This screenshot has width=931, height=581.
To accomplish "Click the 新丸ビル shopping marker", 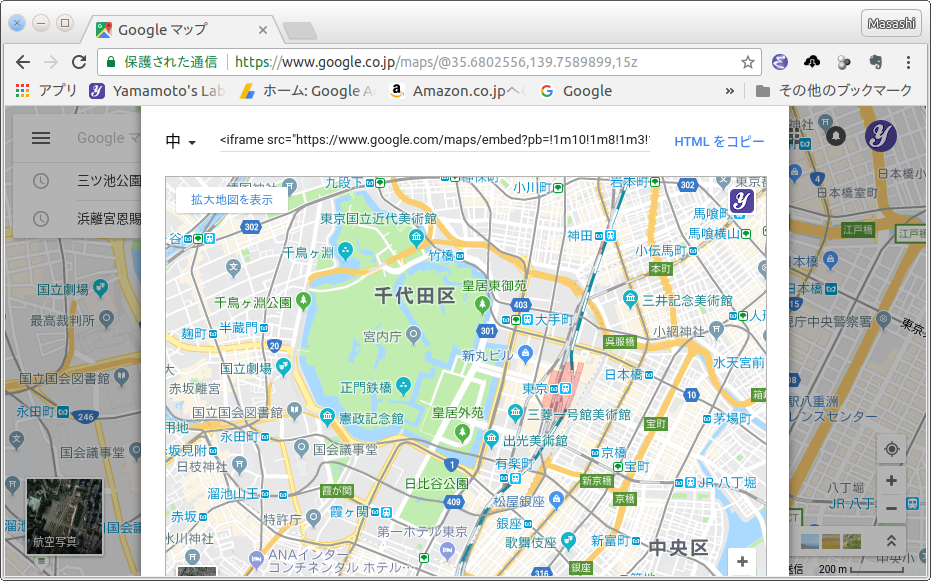I will pos(525,354).
